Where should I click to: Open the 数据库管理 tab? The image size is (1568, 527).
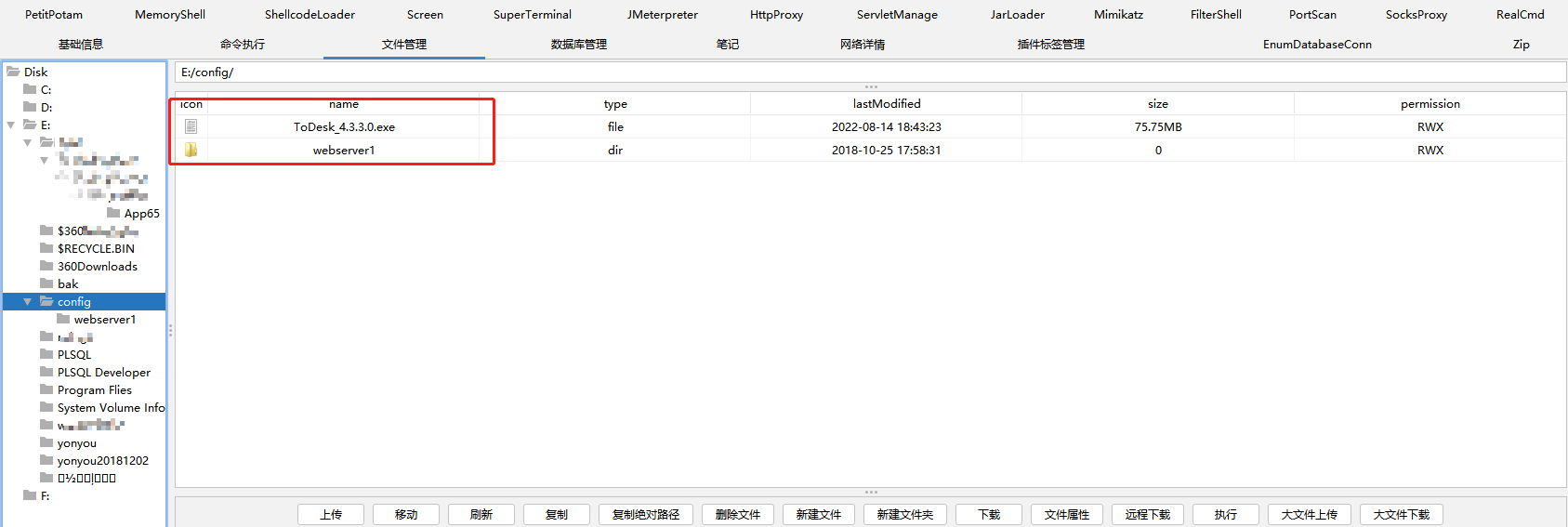coord(578,44)
